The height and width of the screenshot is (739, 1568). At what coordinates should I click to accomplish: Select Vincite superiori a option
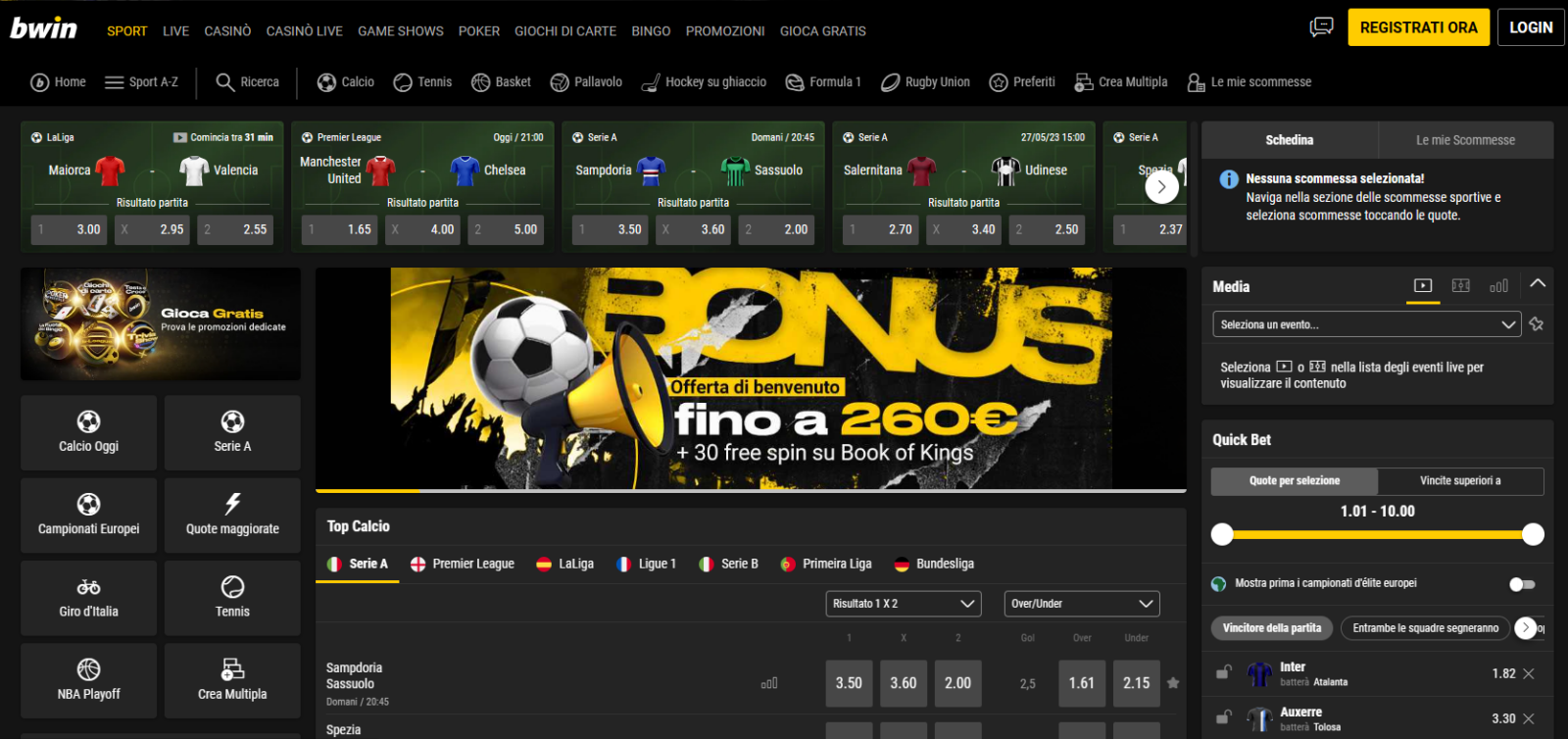[1460, 481]
